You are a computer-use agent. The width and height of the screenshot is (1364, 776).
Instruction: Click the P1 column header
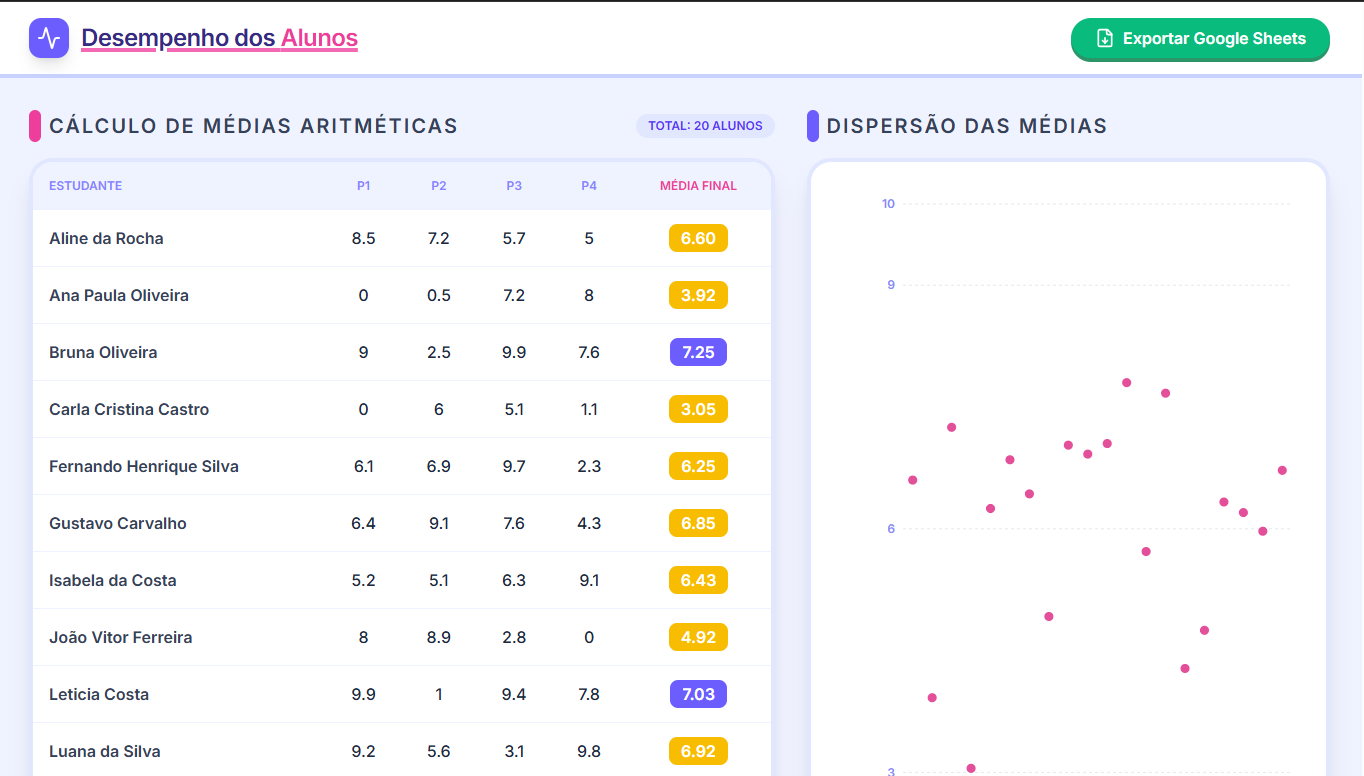(364, 186)
